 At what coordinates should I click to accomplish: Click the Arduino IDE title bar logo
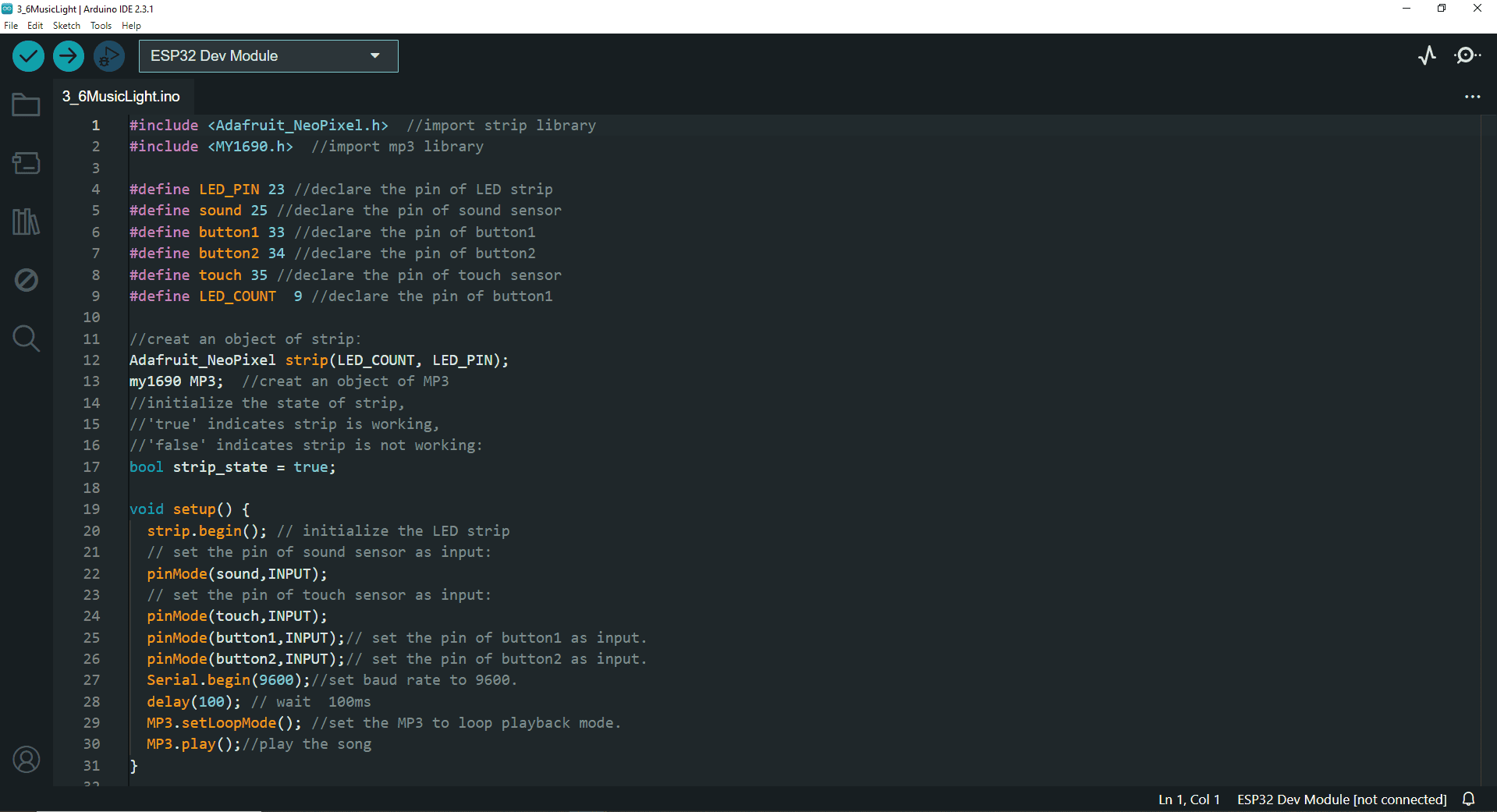[8, 9]
